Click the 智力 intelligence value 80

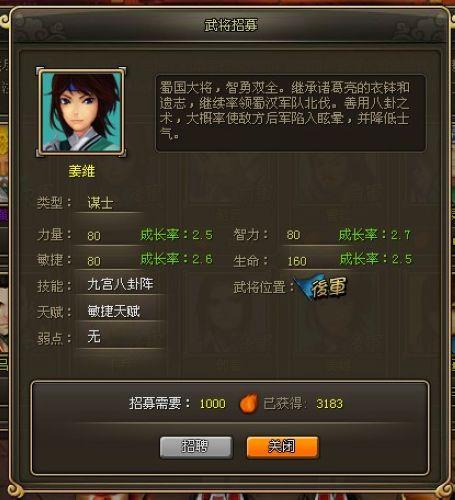(293, 235)
